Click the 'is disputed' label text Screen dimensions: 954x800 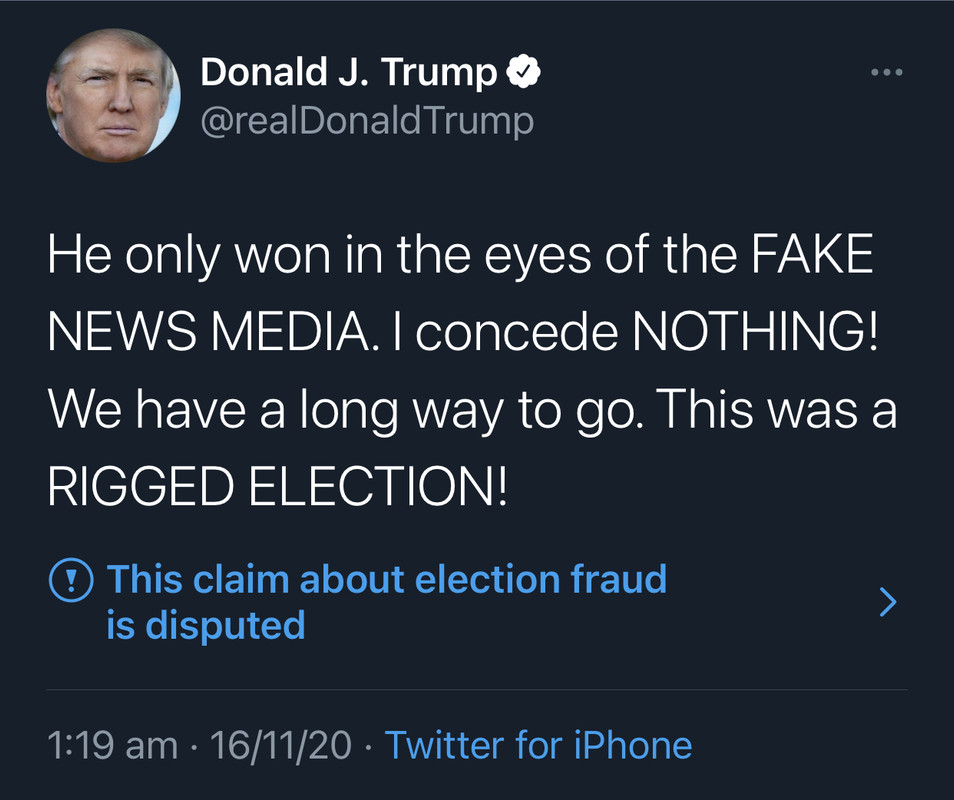coord(206,626)
